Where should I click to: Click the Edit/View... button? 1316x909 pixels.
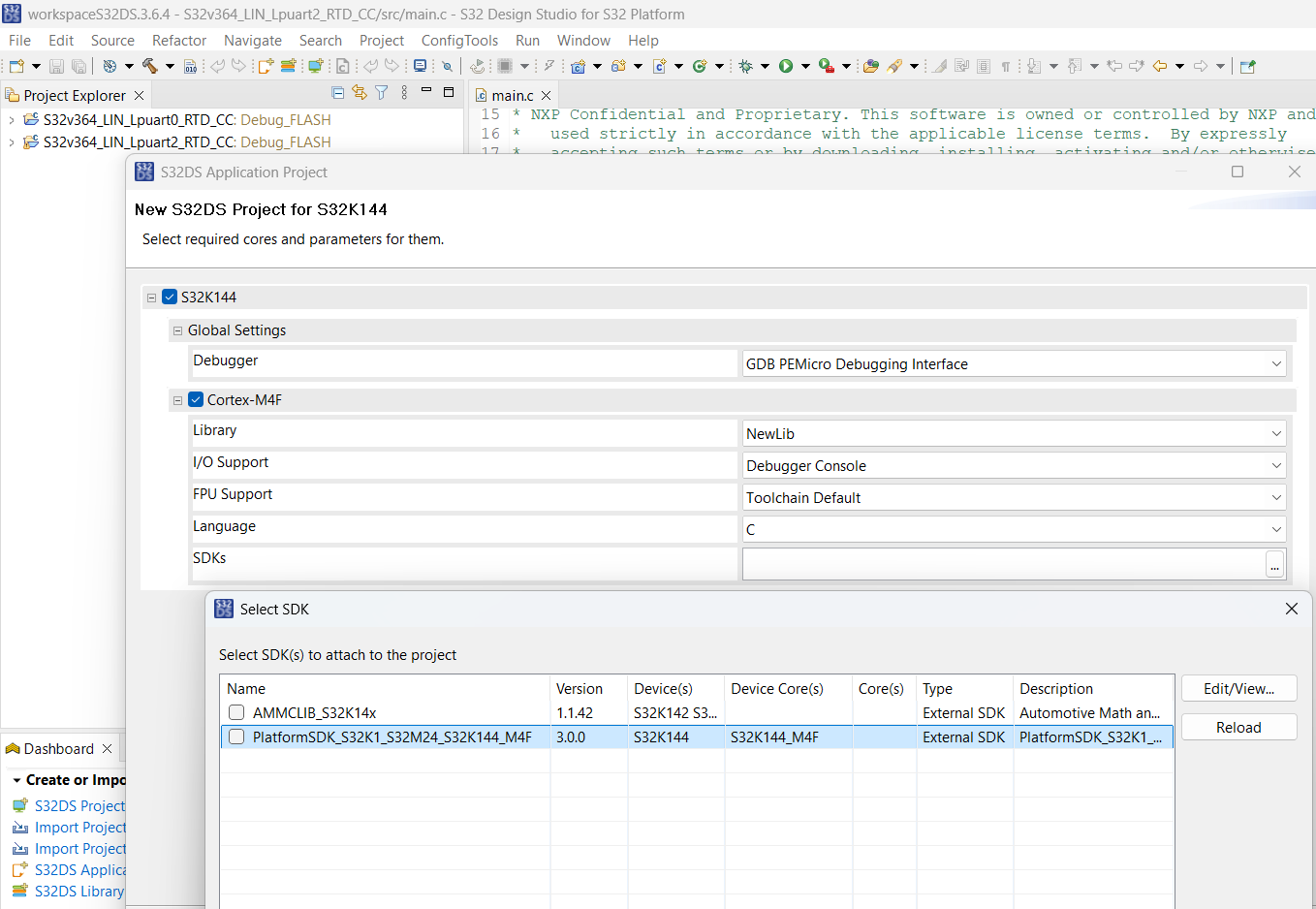pos(1238,689)
